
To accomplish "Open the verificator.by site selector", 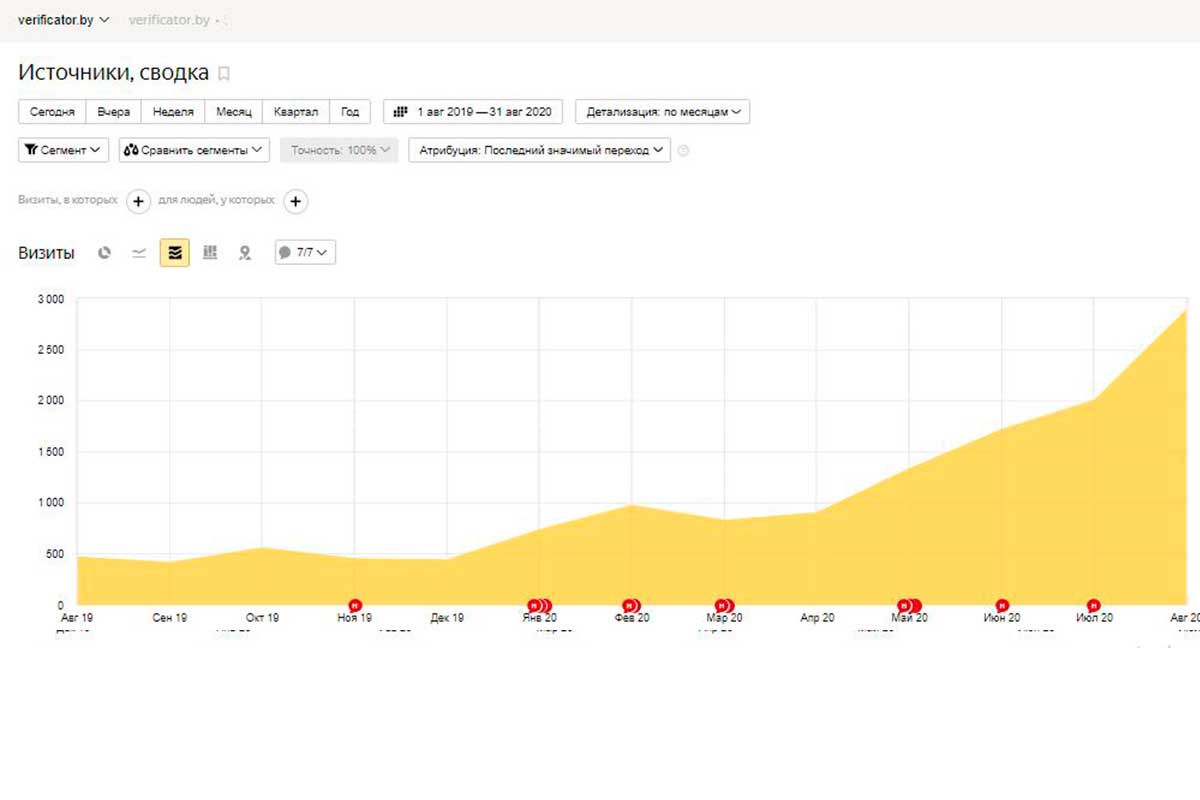I will tap(63, 20).
